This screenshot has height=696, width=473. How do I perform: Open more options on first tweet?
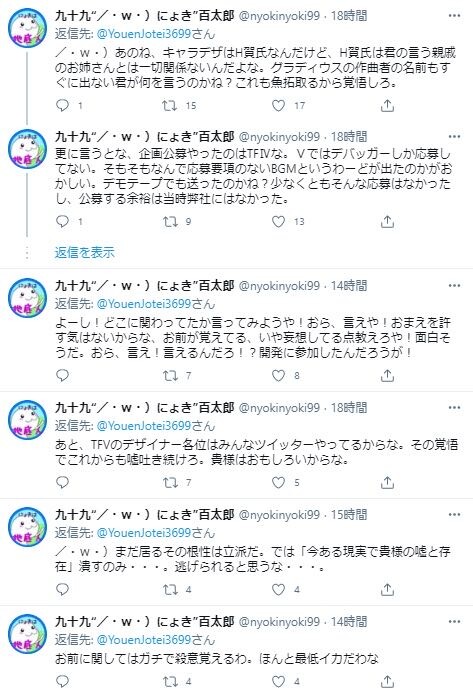[454, 16]
